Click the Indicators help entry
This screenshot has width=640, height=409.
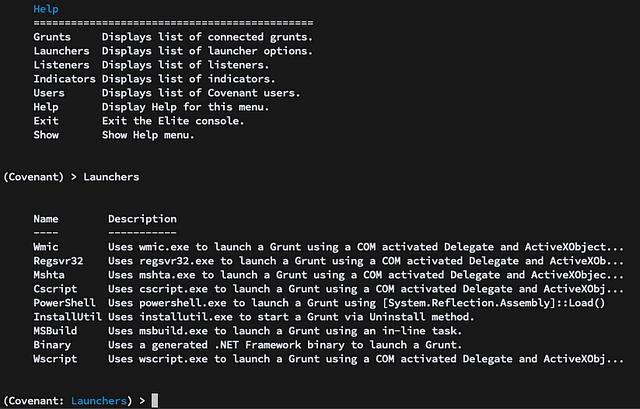[x=64, y=79]
